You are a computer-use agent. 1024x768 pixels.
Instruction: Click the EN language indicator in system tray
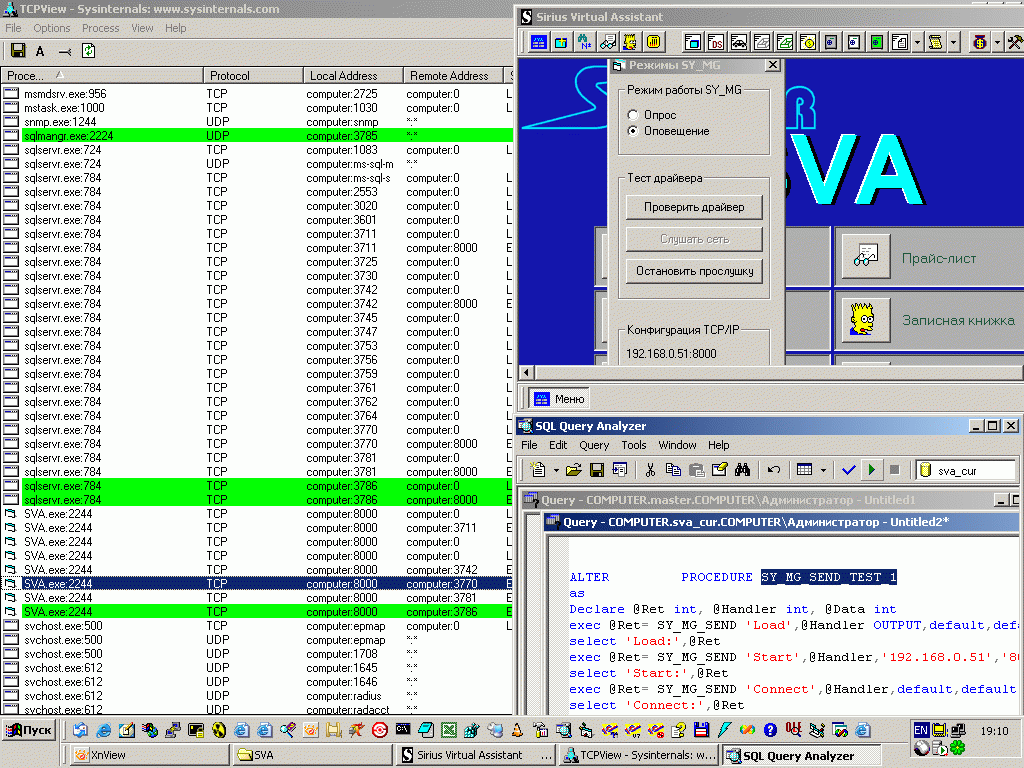tap(921, 730)
